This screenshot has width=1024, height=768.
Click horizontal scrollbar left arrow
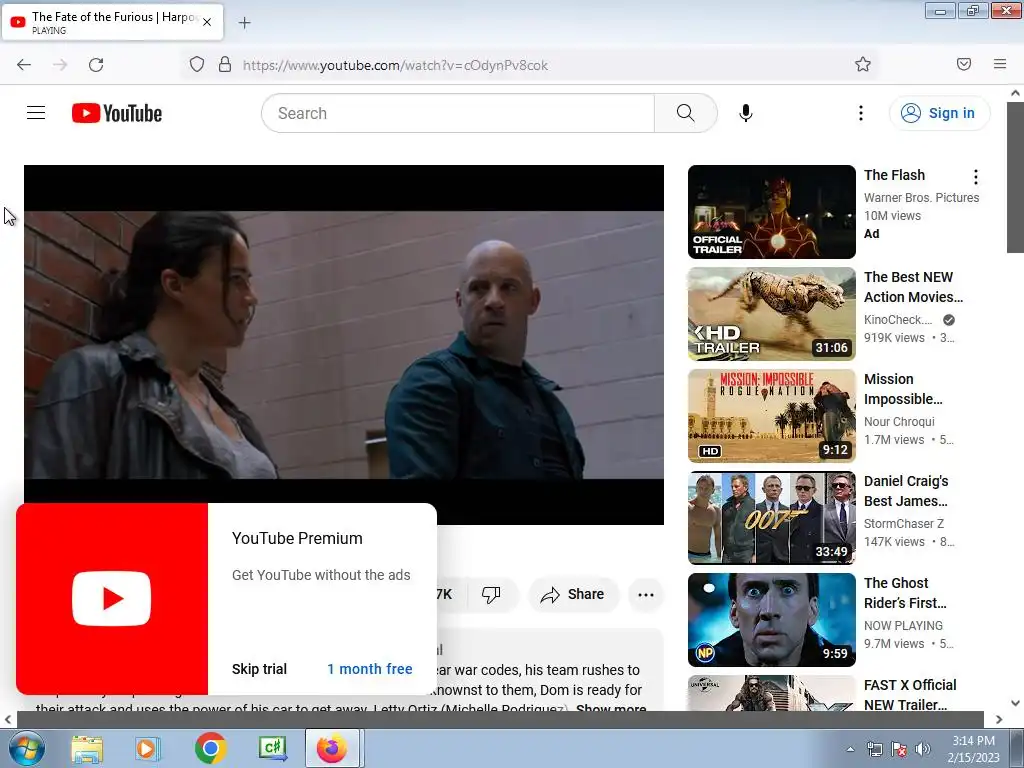point(7,719)
